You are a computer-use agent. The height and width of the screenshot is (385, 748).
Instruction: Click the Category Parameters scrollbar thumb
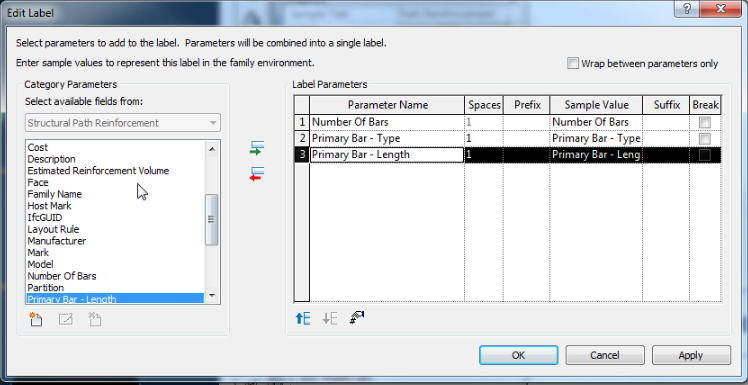click(211, 219)
